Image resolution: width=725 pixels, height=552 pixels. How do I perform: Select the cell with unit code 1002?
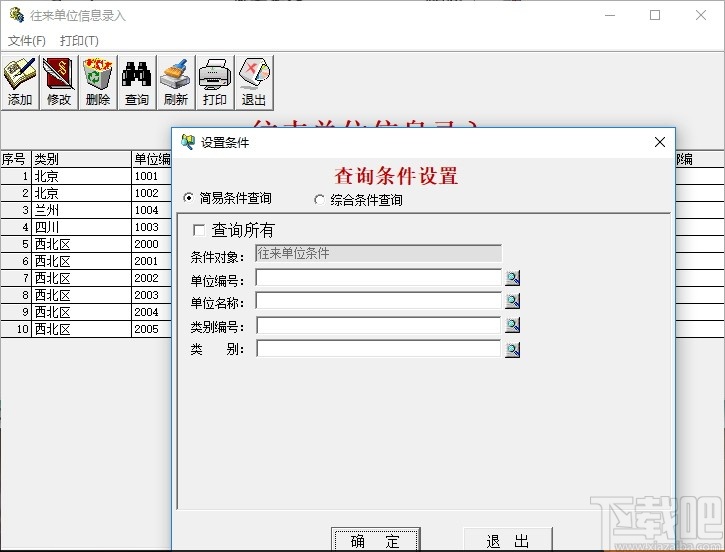coord(152,193)
